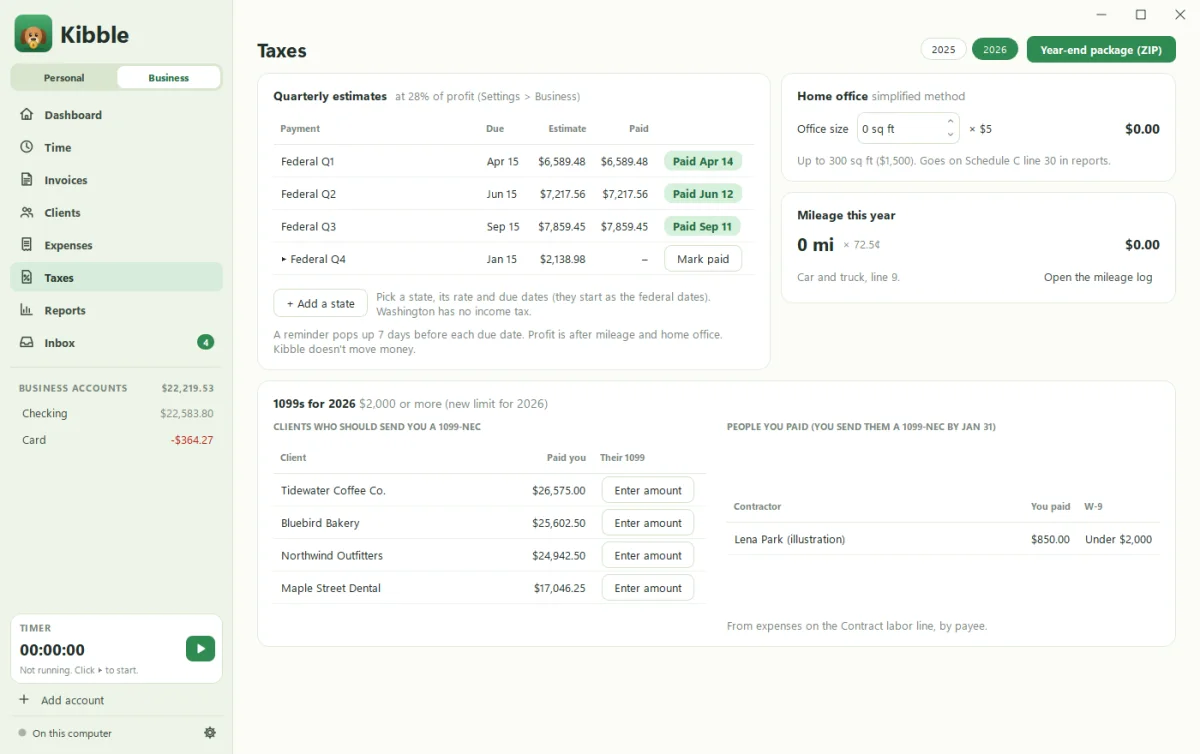Click the Reports bar chart icon
This screenshot has width=1200, height=754.
27,310
